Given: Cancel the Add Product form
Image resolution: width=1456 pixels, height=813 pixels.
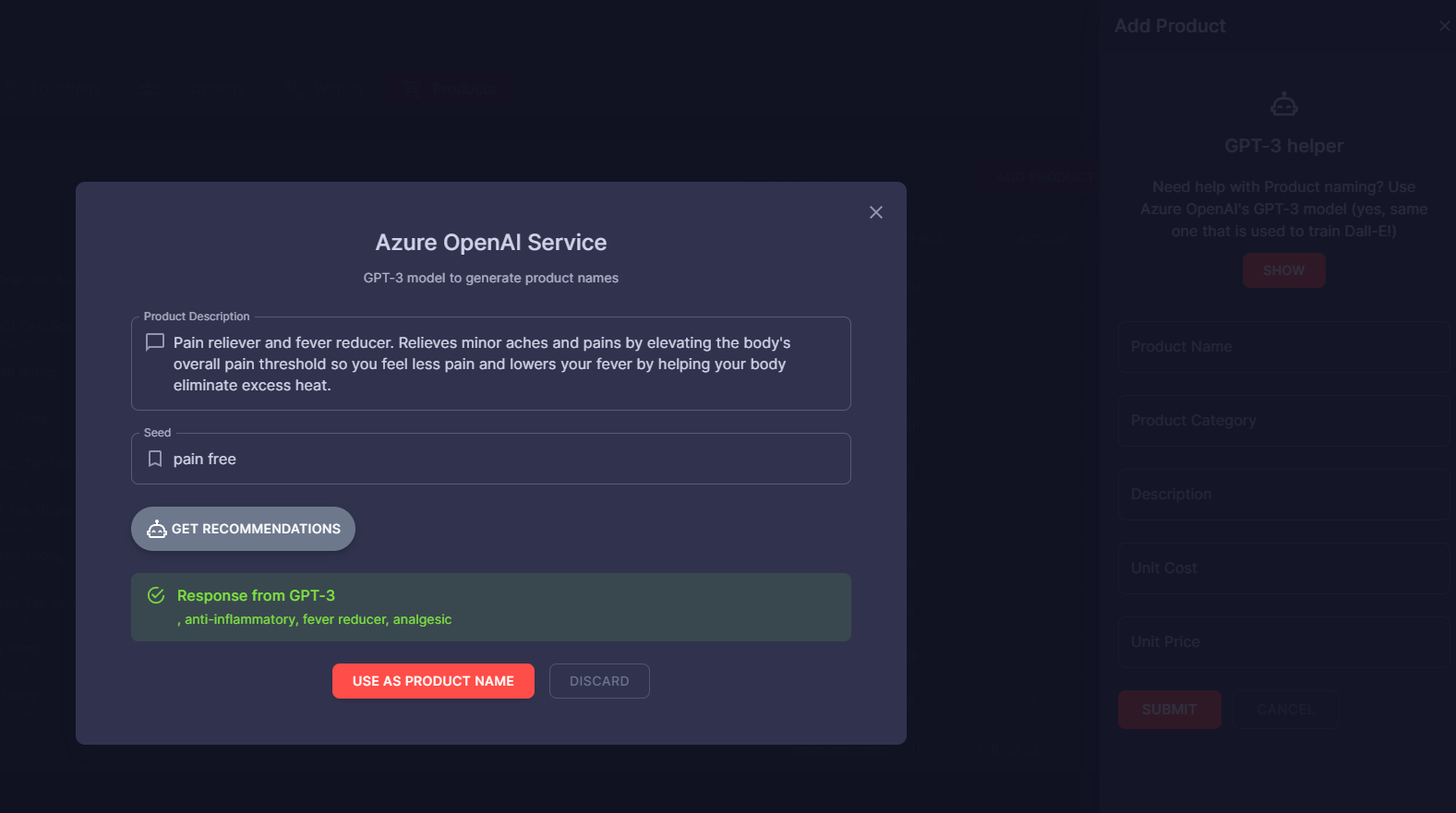Looking at the screenshot, I should [1285, 710].
